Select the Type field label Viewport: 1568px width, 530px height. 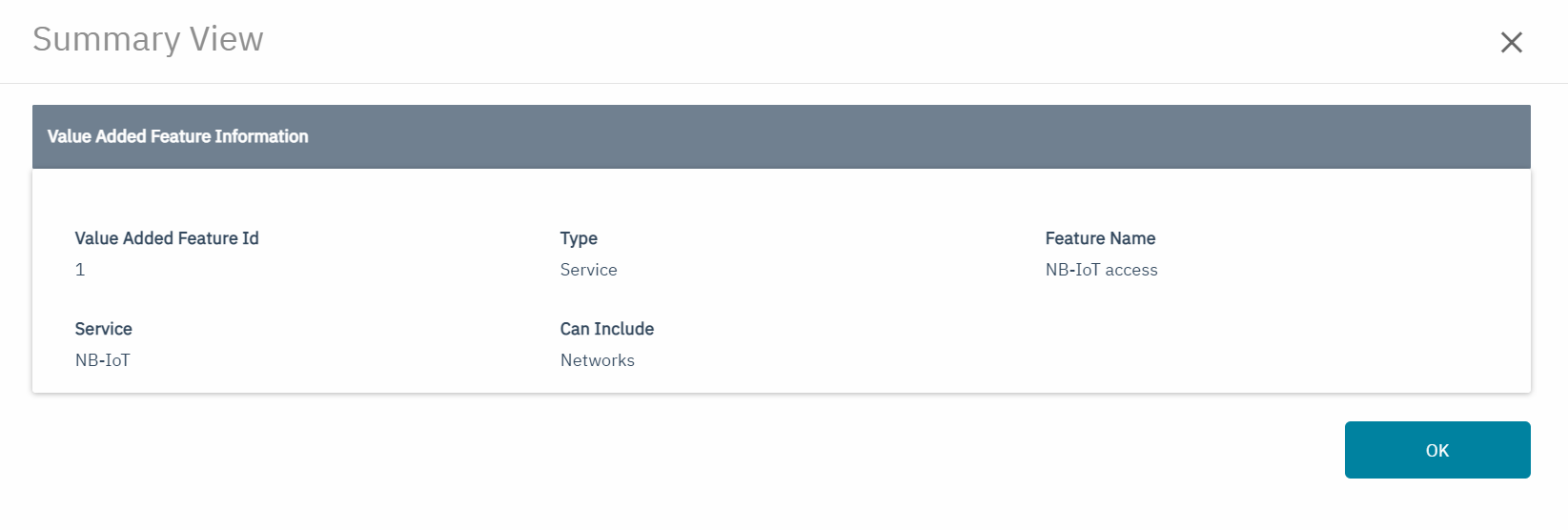579,238
